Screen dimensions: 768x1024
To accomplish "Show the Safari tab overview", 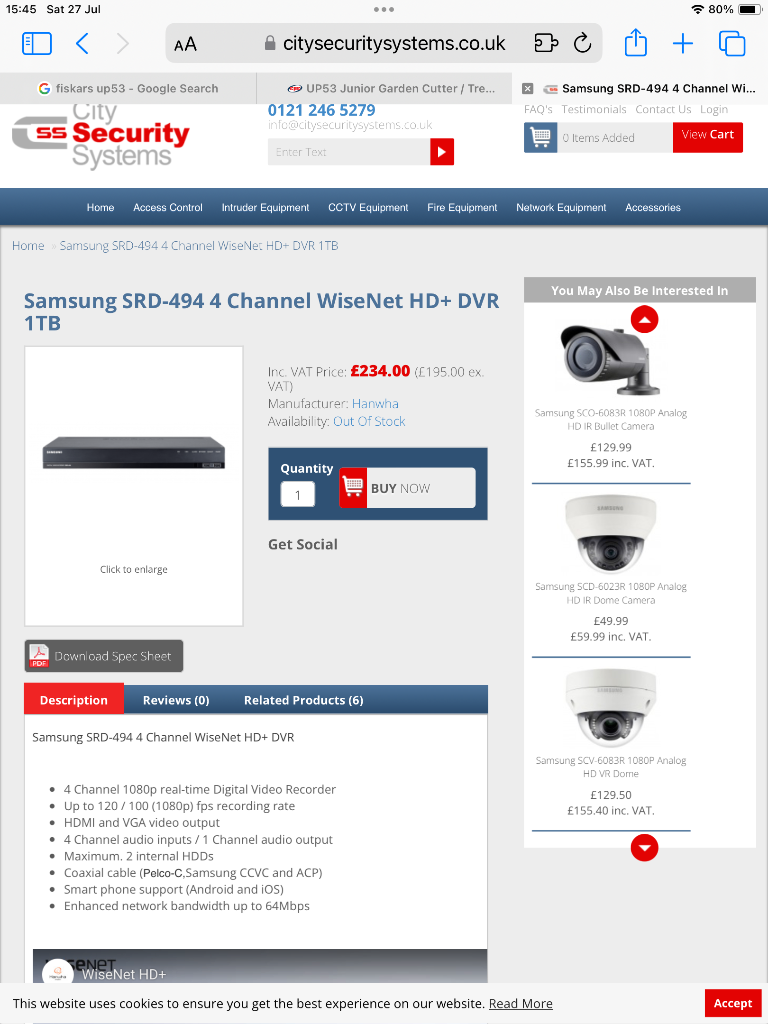I will point(732,44).
